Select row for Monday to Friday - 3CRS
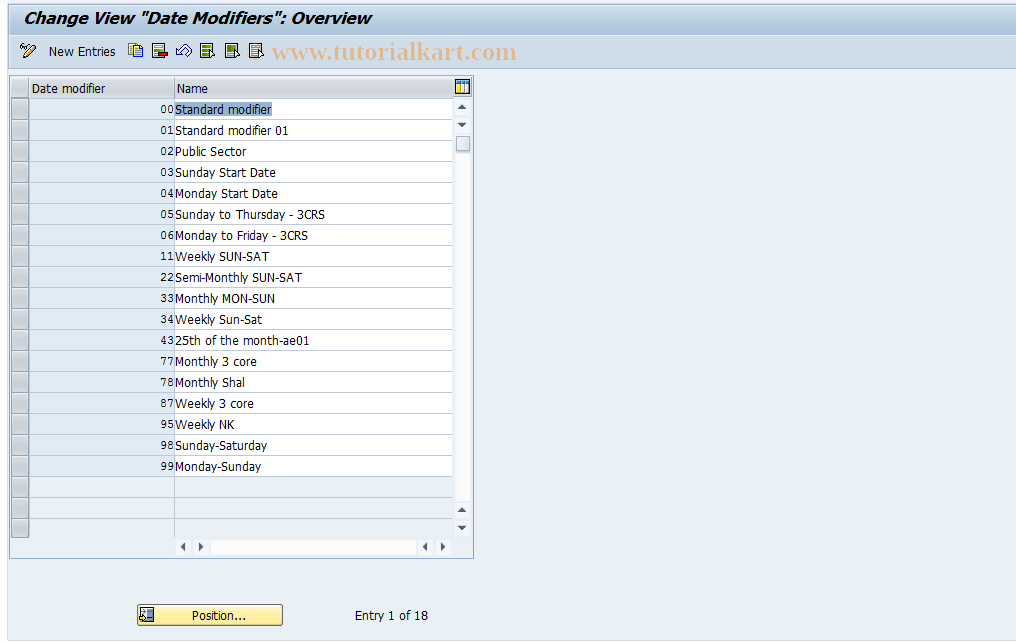1016x642 pixels. 20,235
